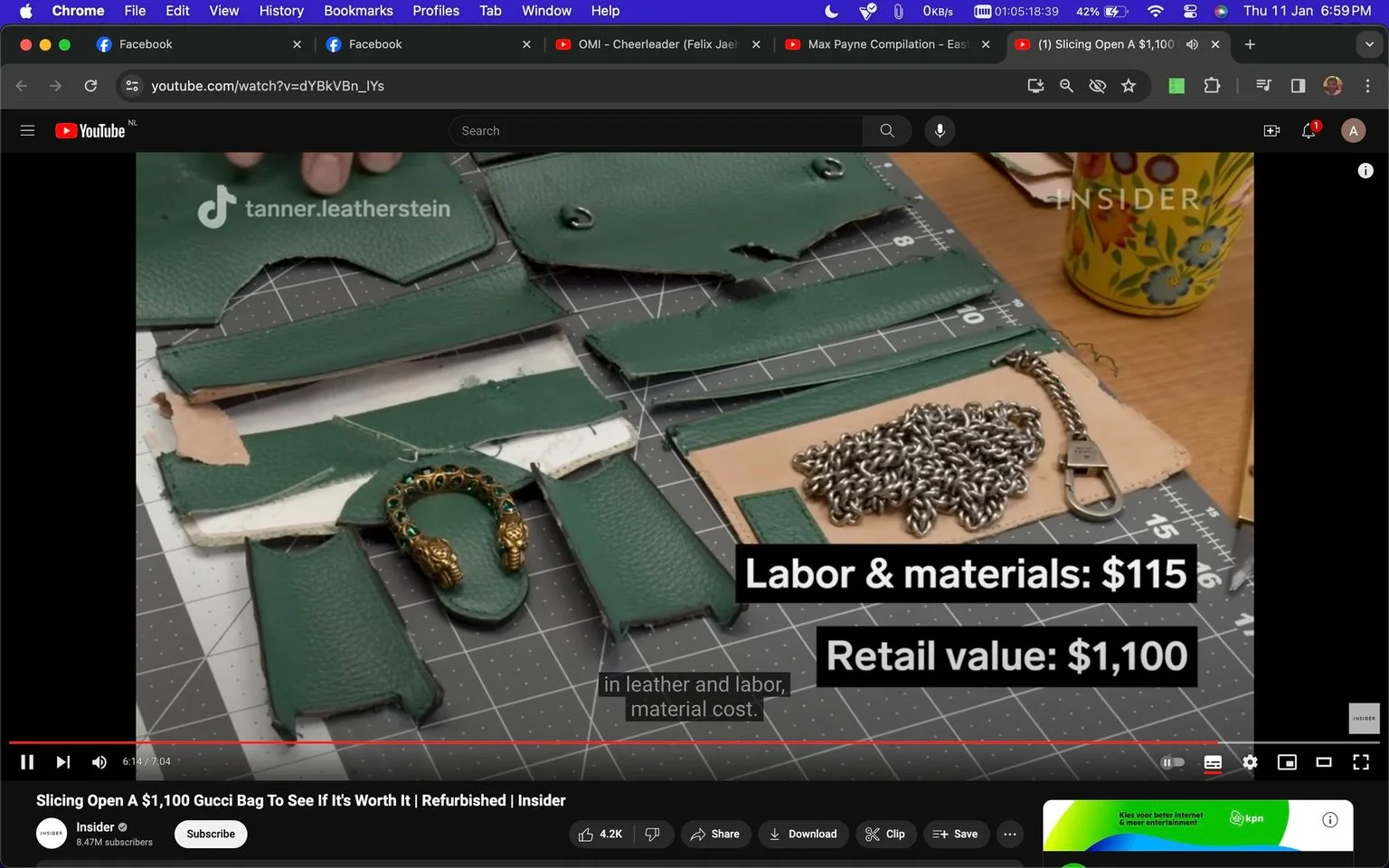Toggle subtitles closed captions off
Viewport: 1389px width, 868px height.
pos(1213,762)
